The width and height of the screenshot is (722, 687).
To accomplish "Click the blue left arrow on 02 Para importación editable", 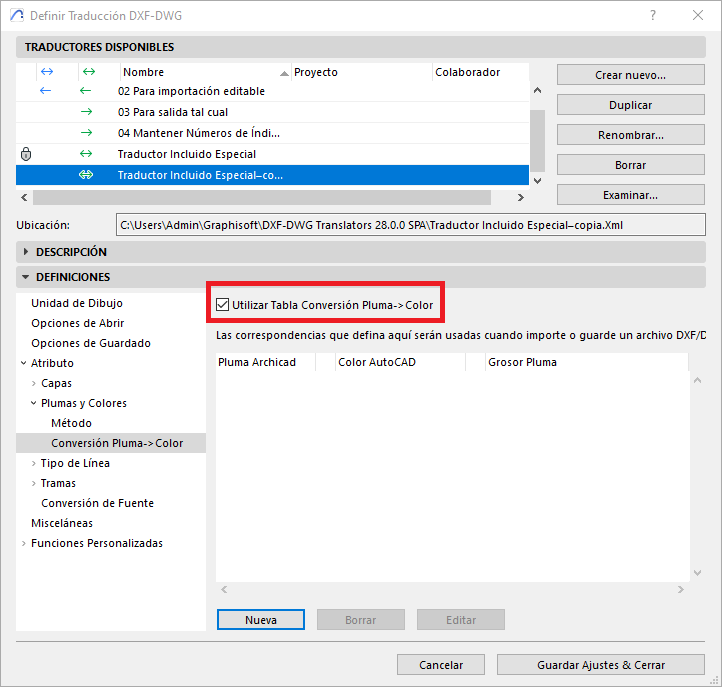I will 45,91.
